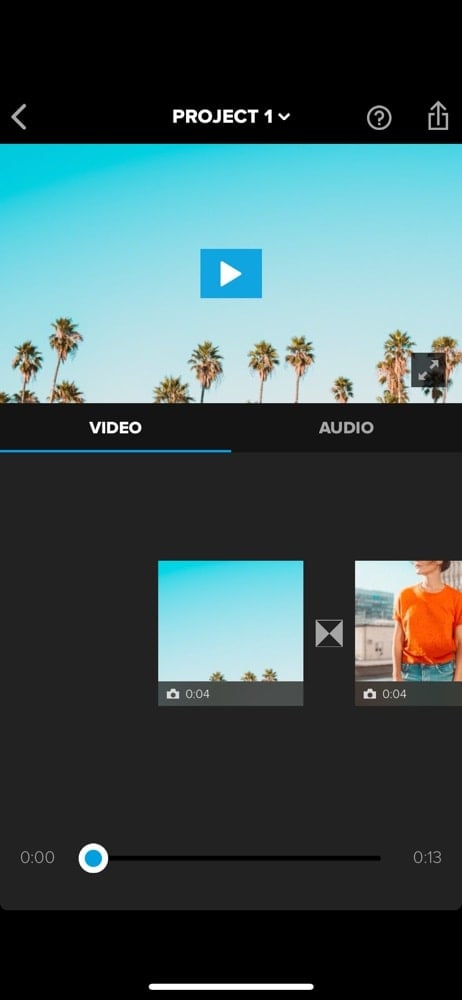Open the help question mark icon
462x1000 pixels.
click(379, 118)
